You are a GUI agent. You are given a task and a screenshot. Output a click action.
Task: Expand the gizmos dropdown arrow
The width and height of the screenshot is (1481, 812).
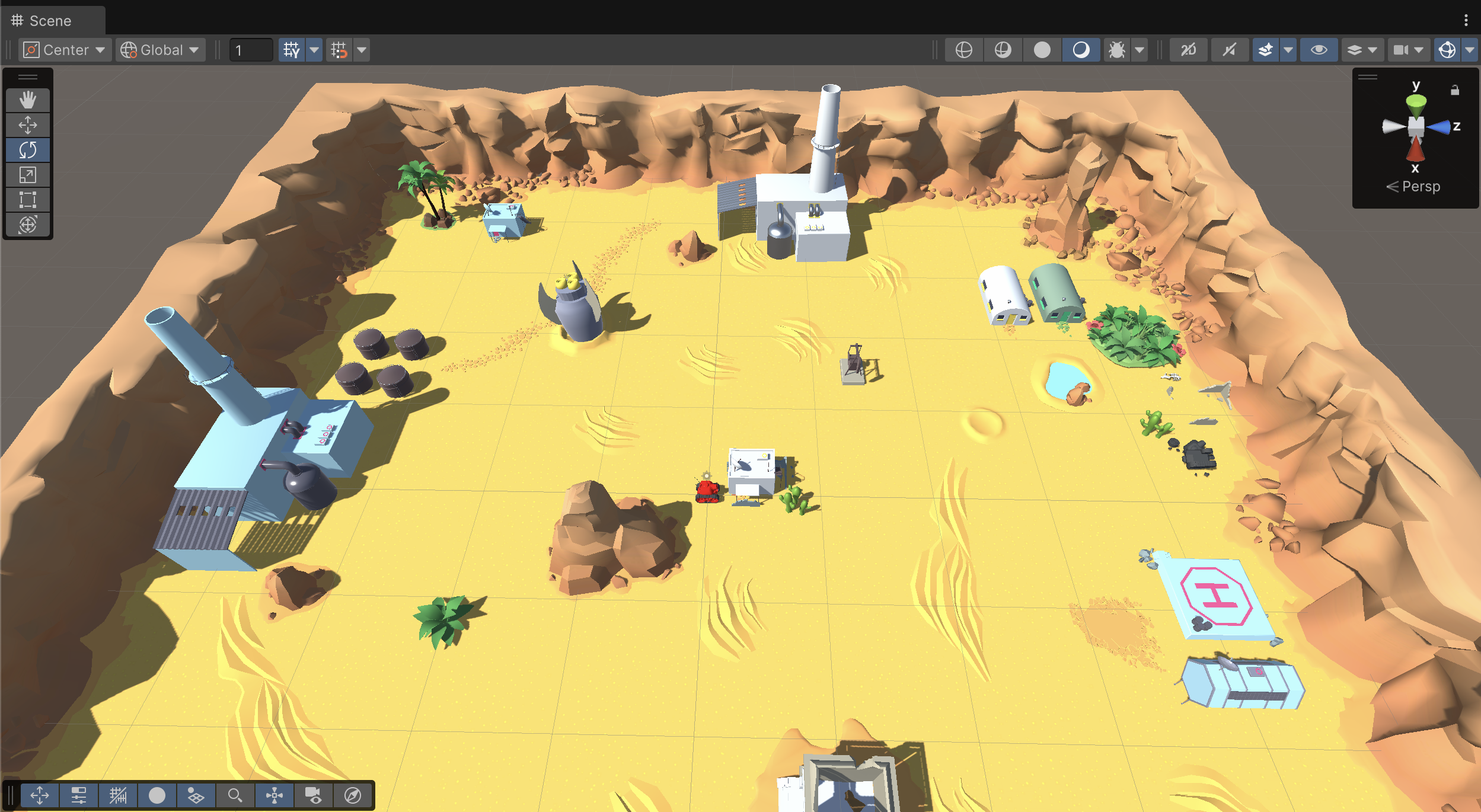1469,50
